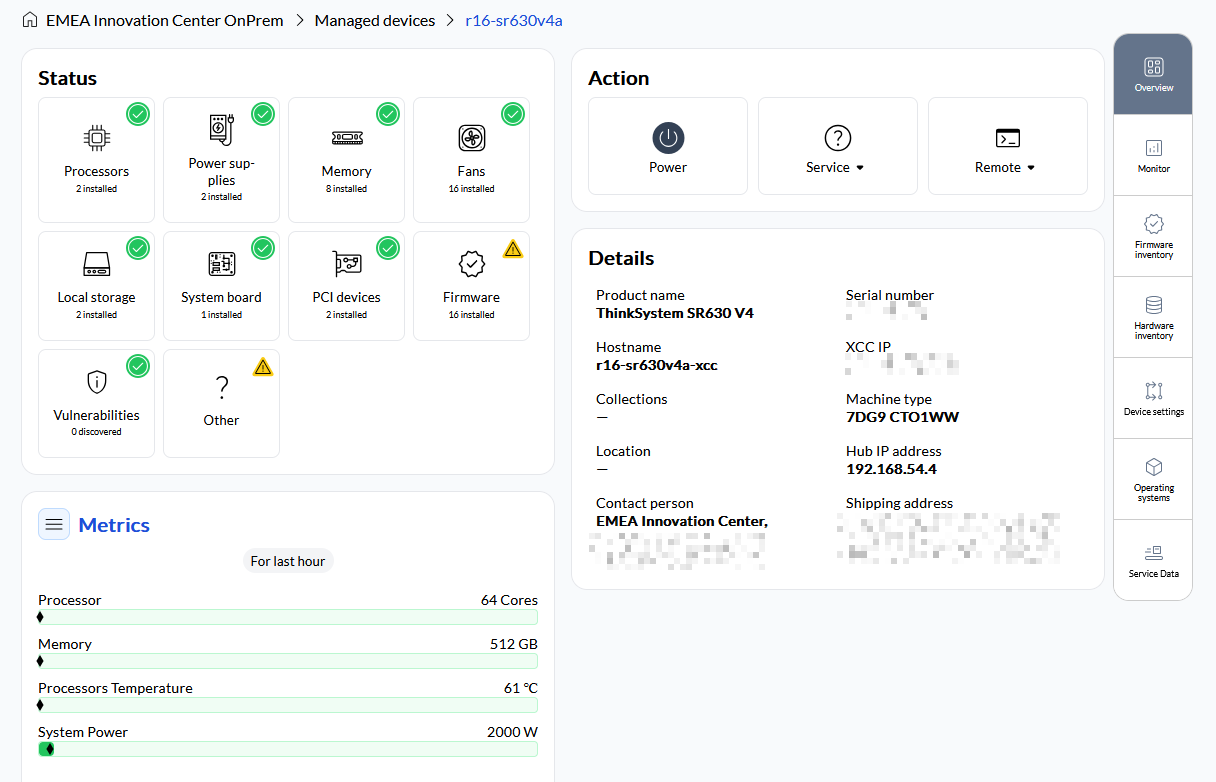View the Memory status card
The image size is (1216, 782).
tap(346, 159)
